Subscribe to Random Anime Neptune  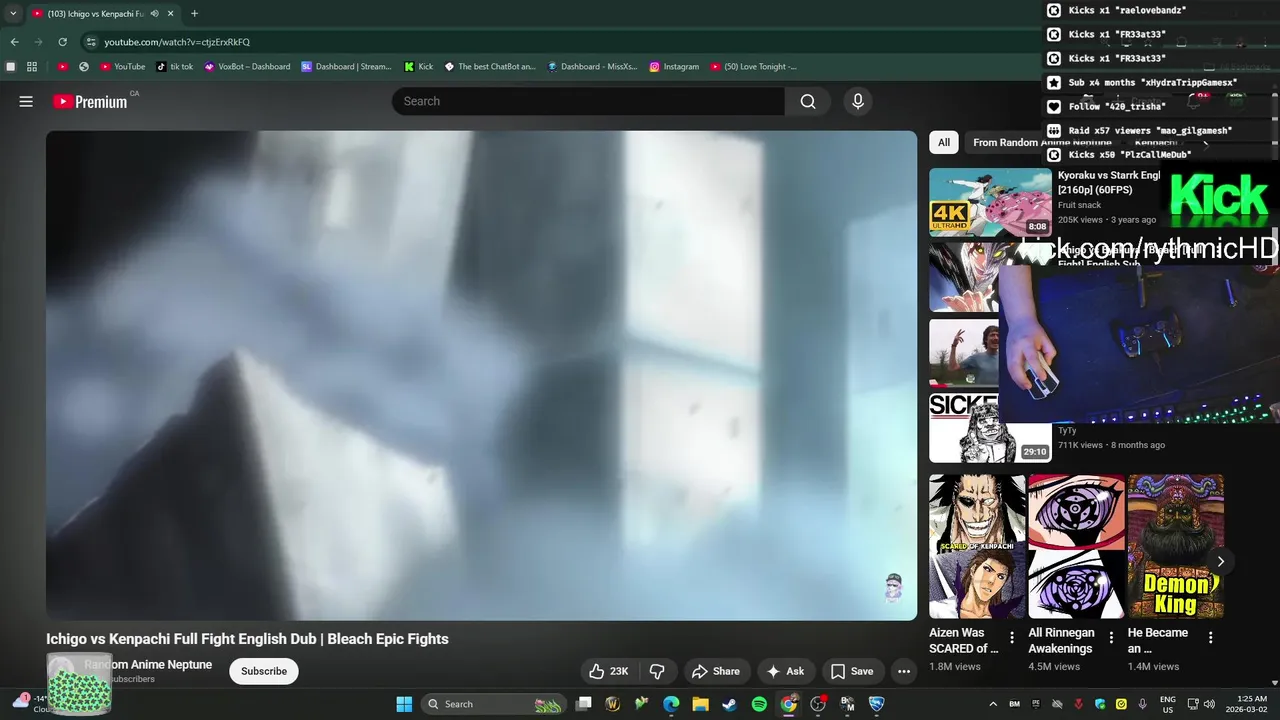[x=264, y=671]
